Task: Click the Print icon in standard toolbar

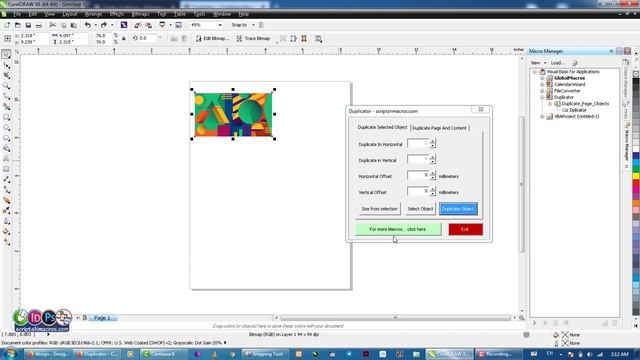Action: pos(39,25)
